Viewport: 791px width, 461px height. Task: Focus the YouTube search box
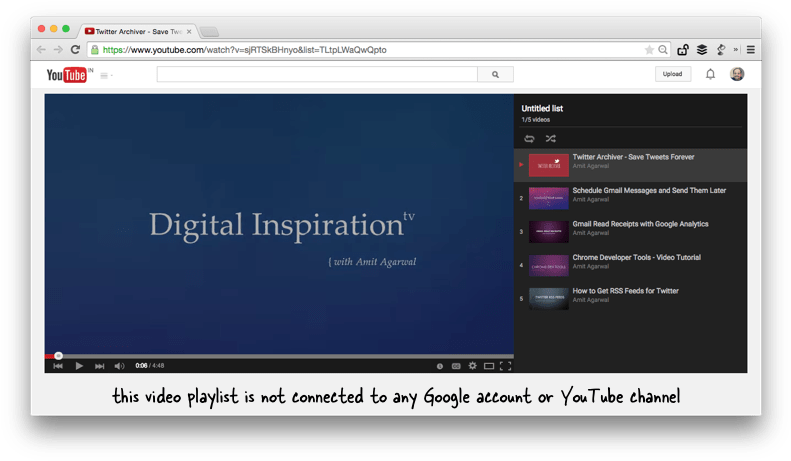pyautogui.click(x=317, y=74)
